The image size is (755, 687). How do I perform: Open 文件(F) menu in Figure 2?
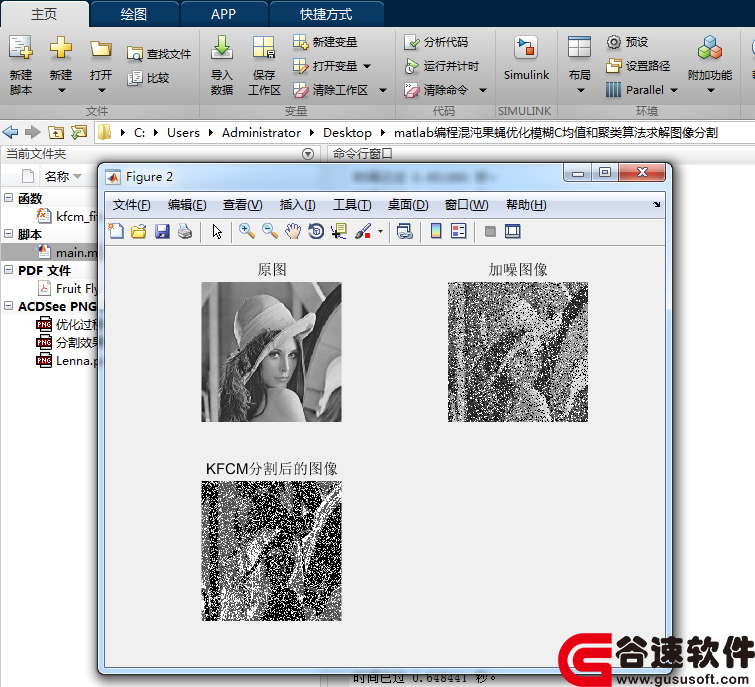click(x=131, y=205)
